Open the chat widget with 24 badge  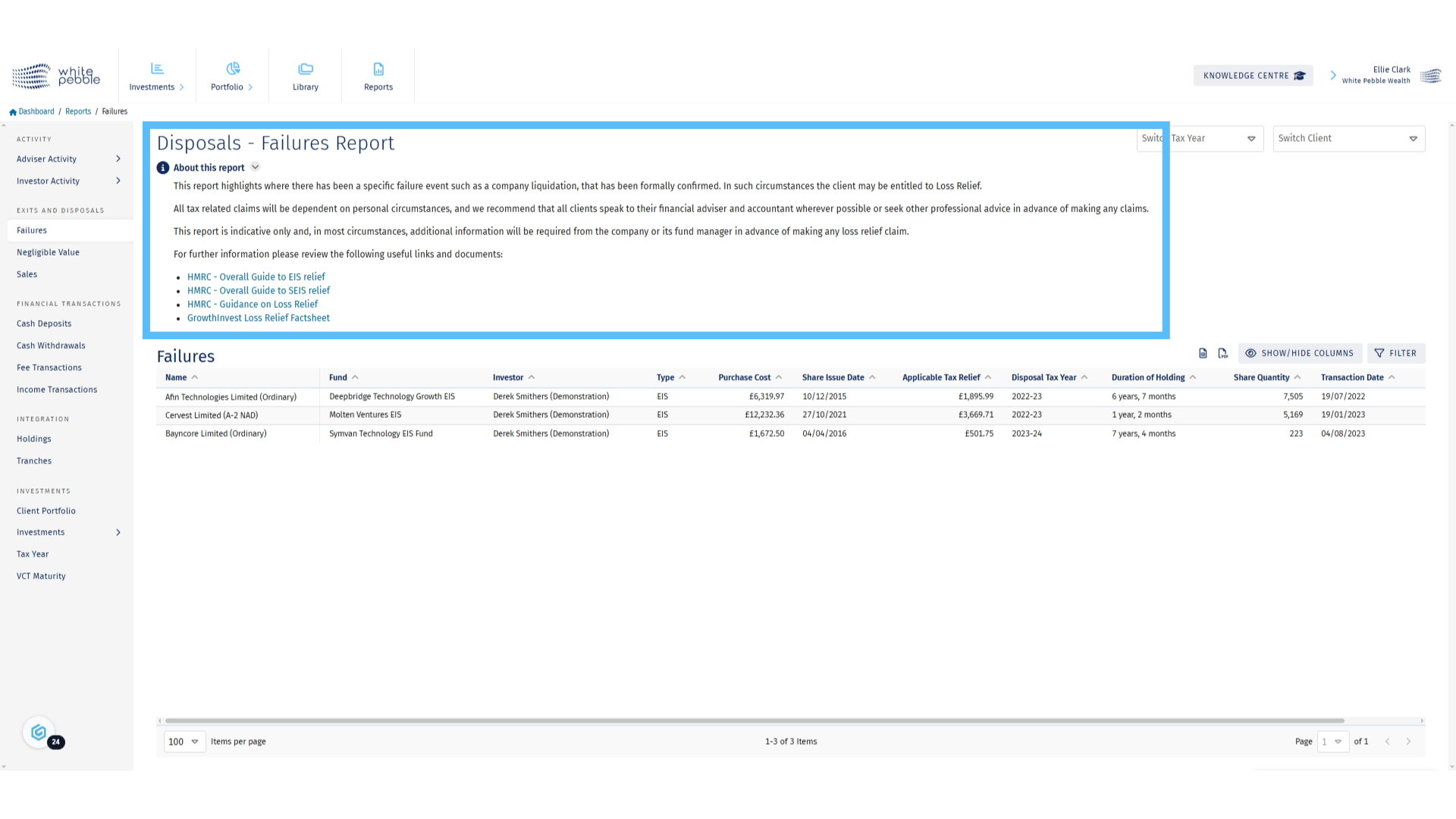[39, 733]
